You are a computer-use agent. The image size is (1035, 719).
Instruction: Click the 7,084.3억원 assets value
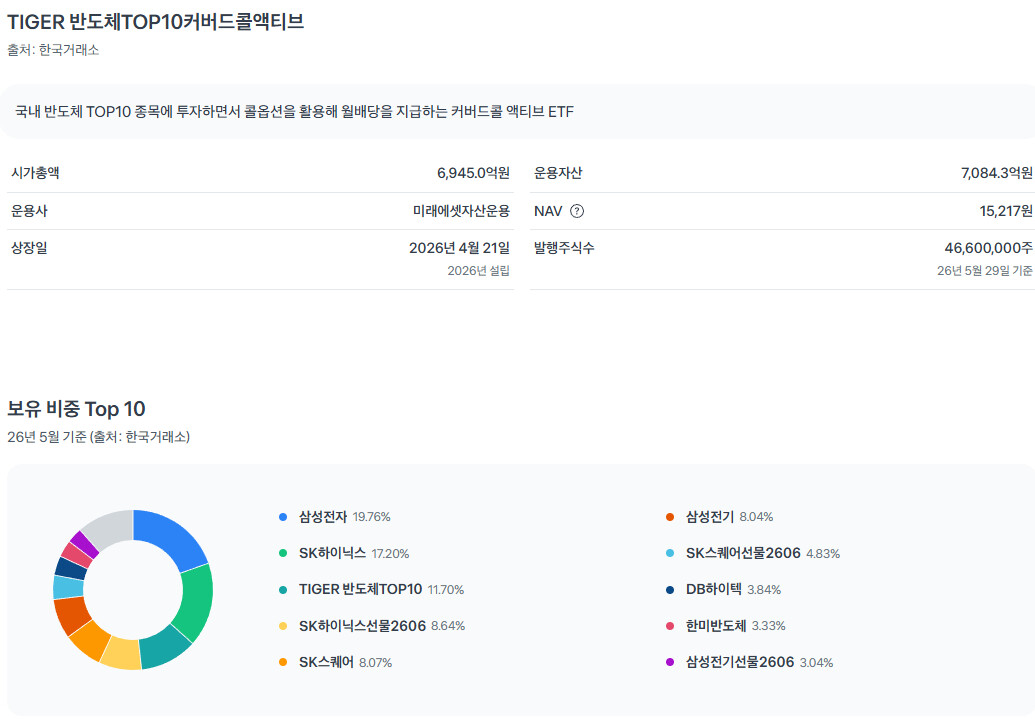pyautogui.click(x=997, y=173)
